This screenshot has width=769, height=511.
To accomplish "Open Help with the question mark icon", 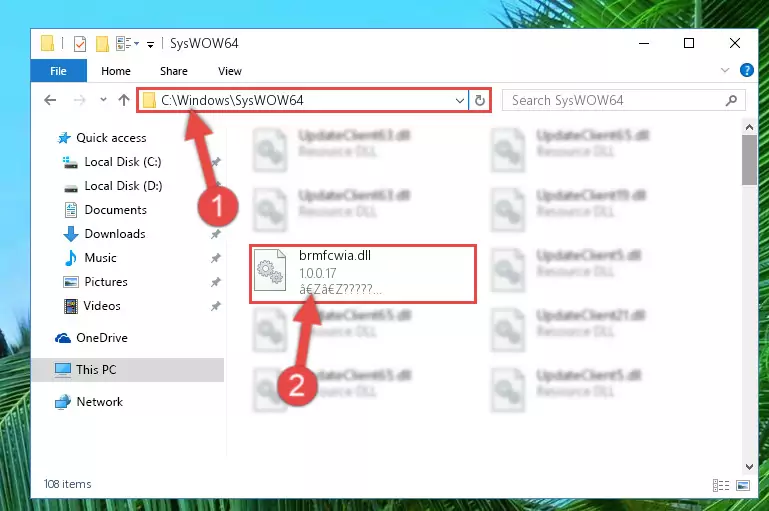I will tap(746, 70).
